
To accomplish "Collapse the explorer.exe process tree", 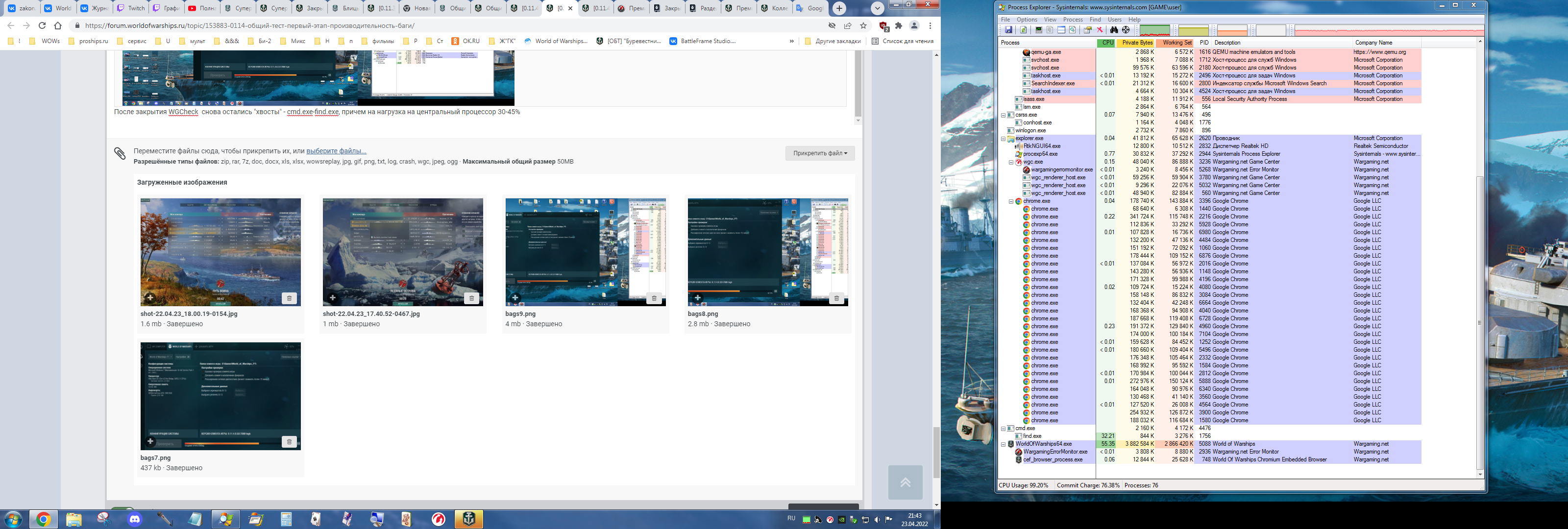I will point(1003,138).
